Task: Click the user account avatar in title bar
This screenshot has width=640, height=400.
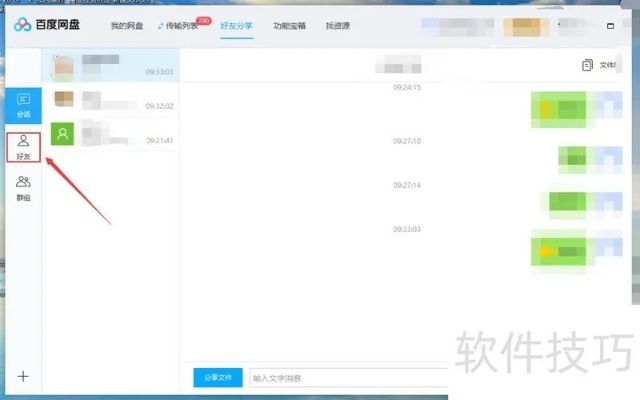Action: pyautogui.click(x=525, y=27)
